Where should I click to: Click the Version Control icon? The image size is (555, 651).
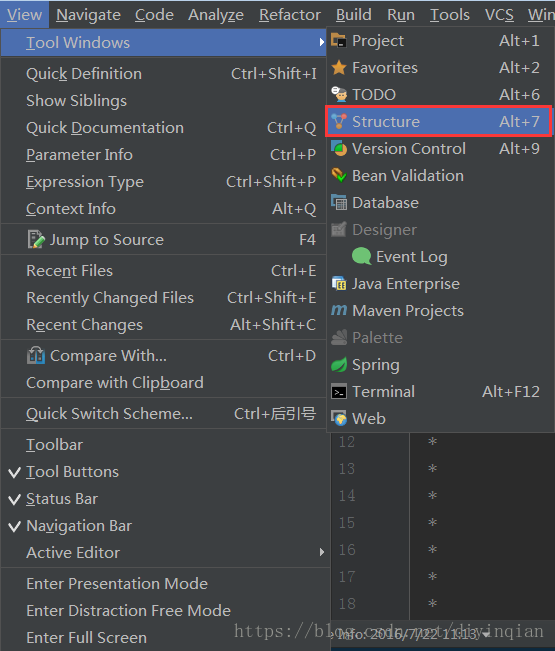click(339, 149)
